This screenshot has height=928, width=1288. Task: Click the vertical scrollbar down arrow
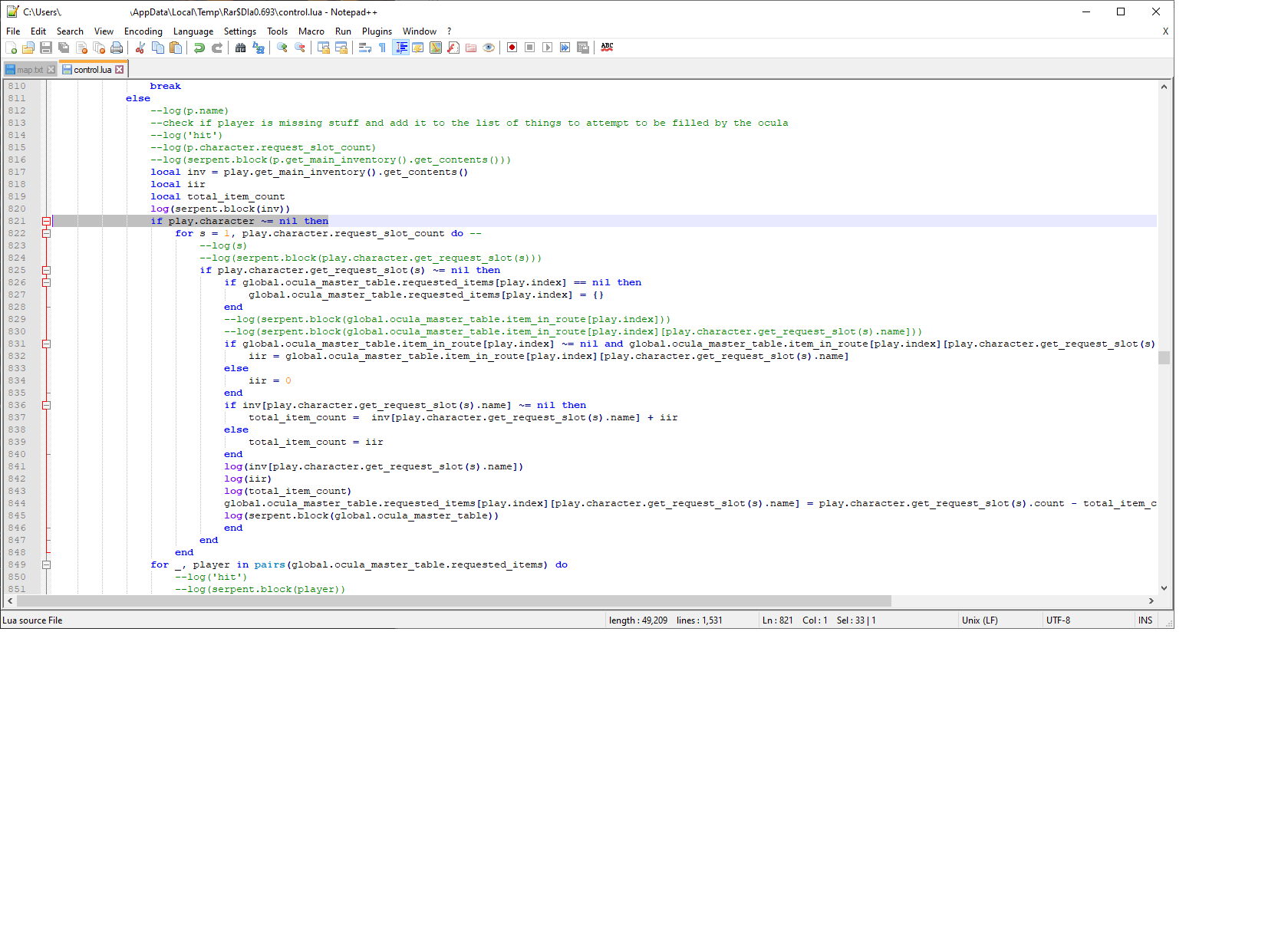[x=1164, y=588]
